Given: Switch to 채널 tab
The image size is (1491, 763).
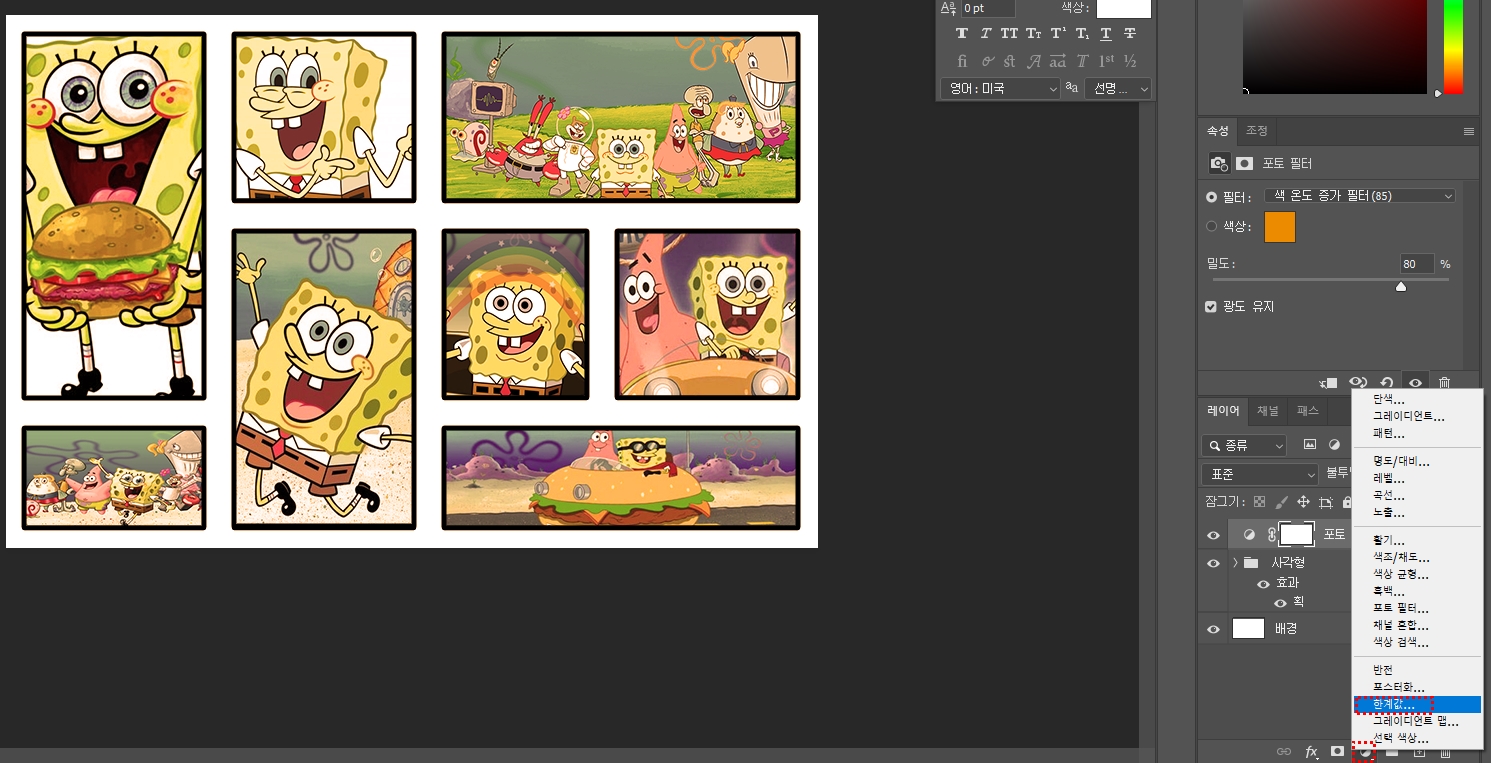Looking at the screenshot, I should tap(1268, 411).
